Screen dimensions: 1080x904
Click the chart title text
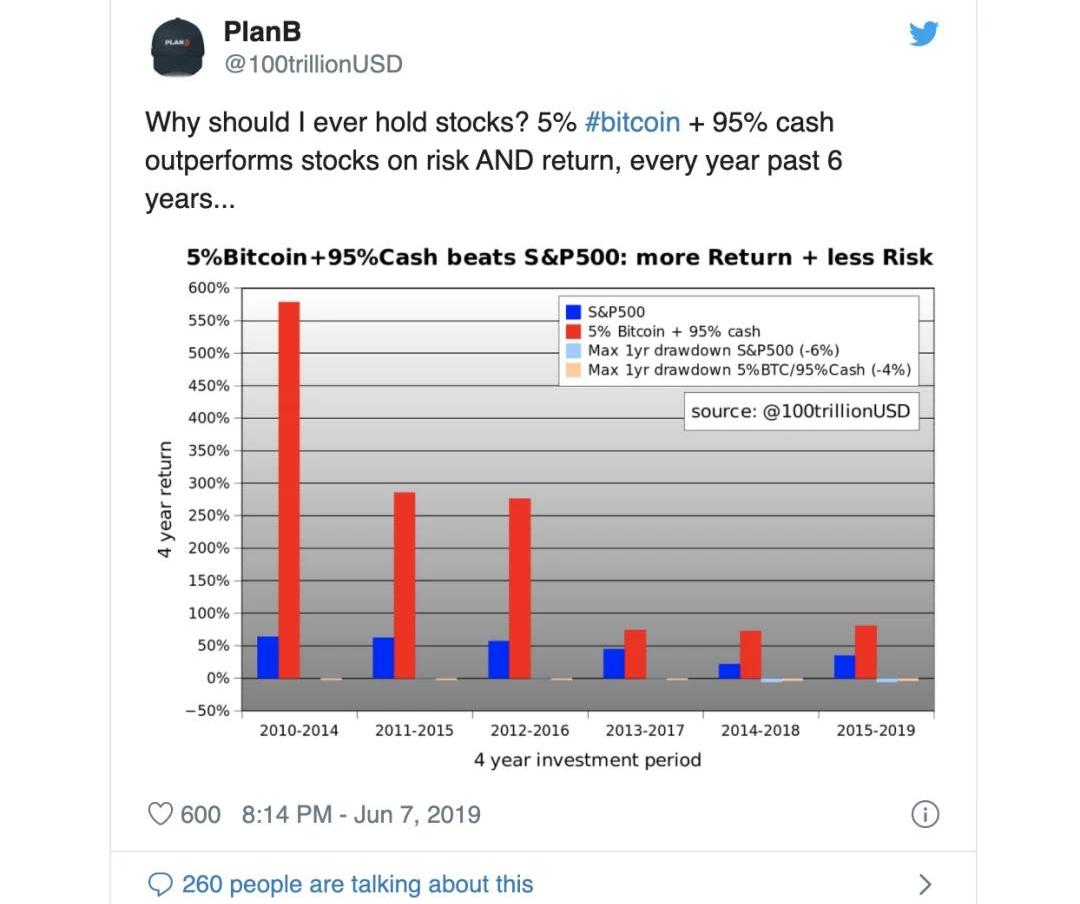click(x=559, y=257)
